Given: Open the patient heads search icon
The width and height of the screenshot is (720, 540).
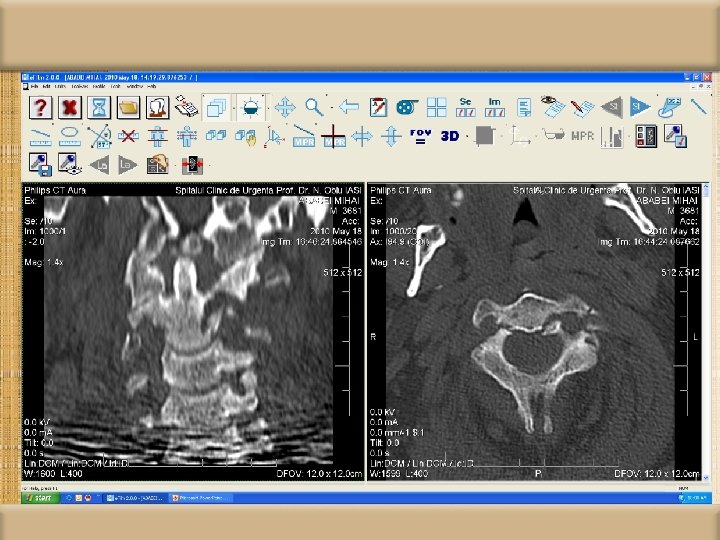Looking at the screenshot, I should (158, 107).
